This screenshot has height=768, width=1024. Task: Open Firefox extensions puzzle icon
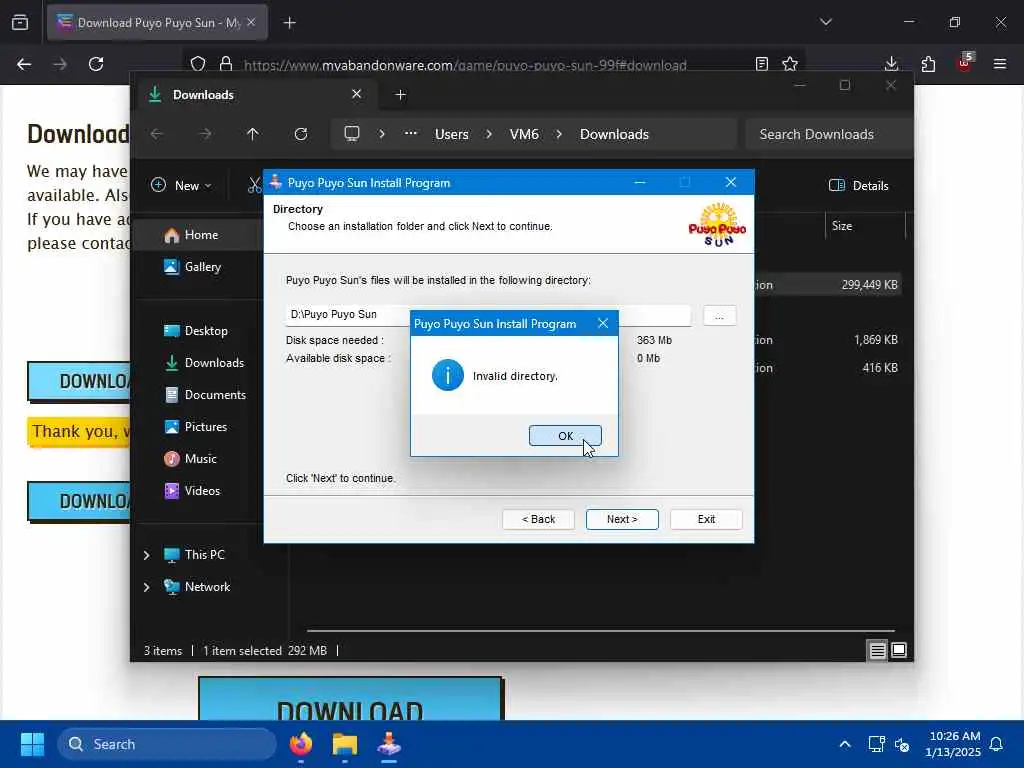pos(928,64)
